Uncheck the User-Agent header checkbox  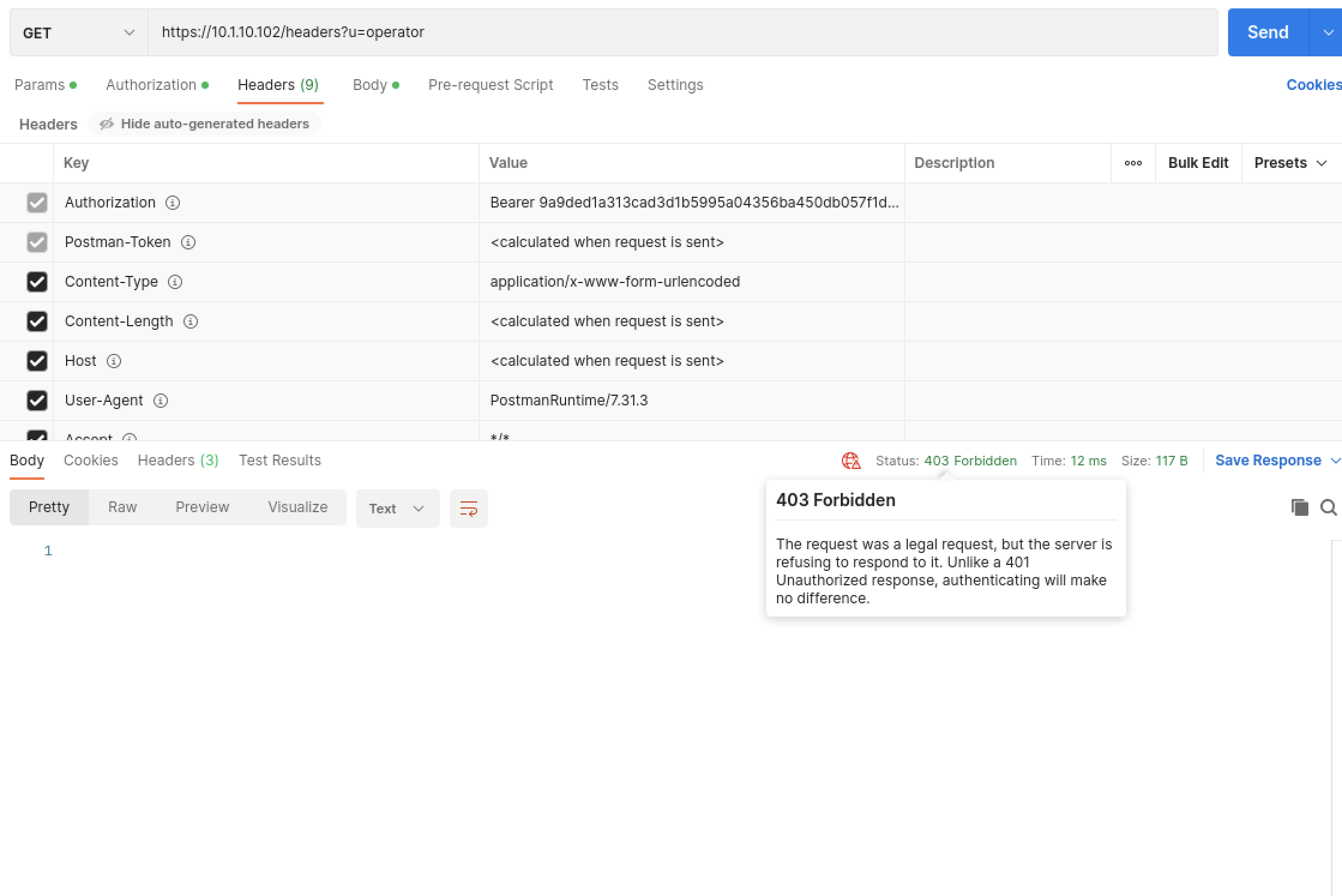[x=37, y=401]
